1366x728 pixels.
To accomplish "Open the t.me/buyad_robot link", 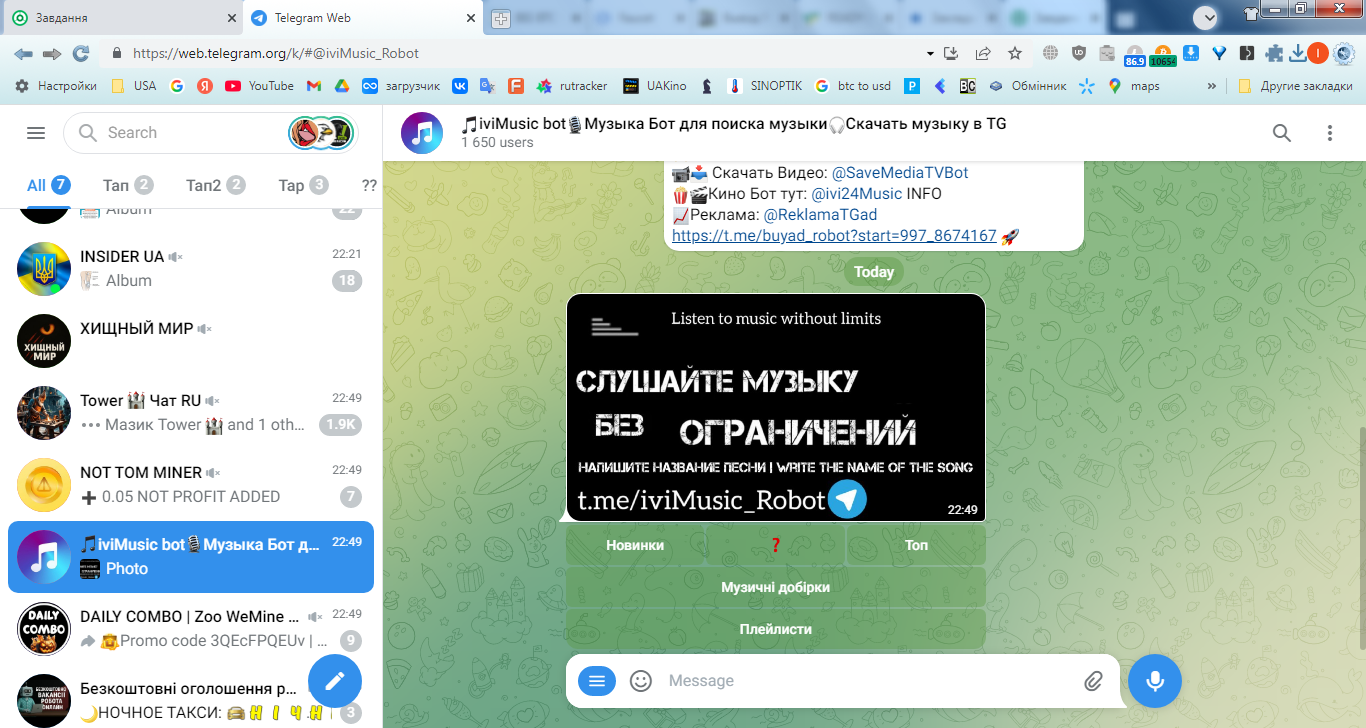I will [x=834, y=236].
